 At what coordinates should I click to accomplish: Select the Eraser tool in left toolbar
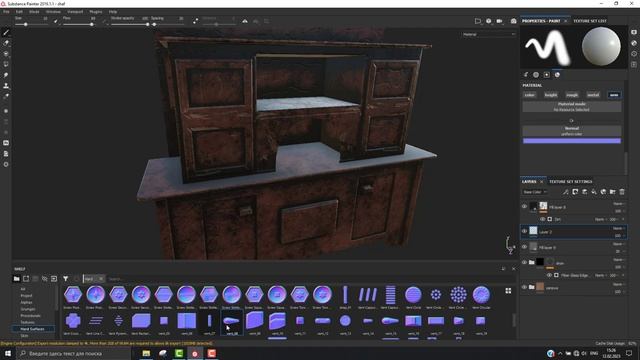click(6, 43)
